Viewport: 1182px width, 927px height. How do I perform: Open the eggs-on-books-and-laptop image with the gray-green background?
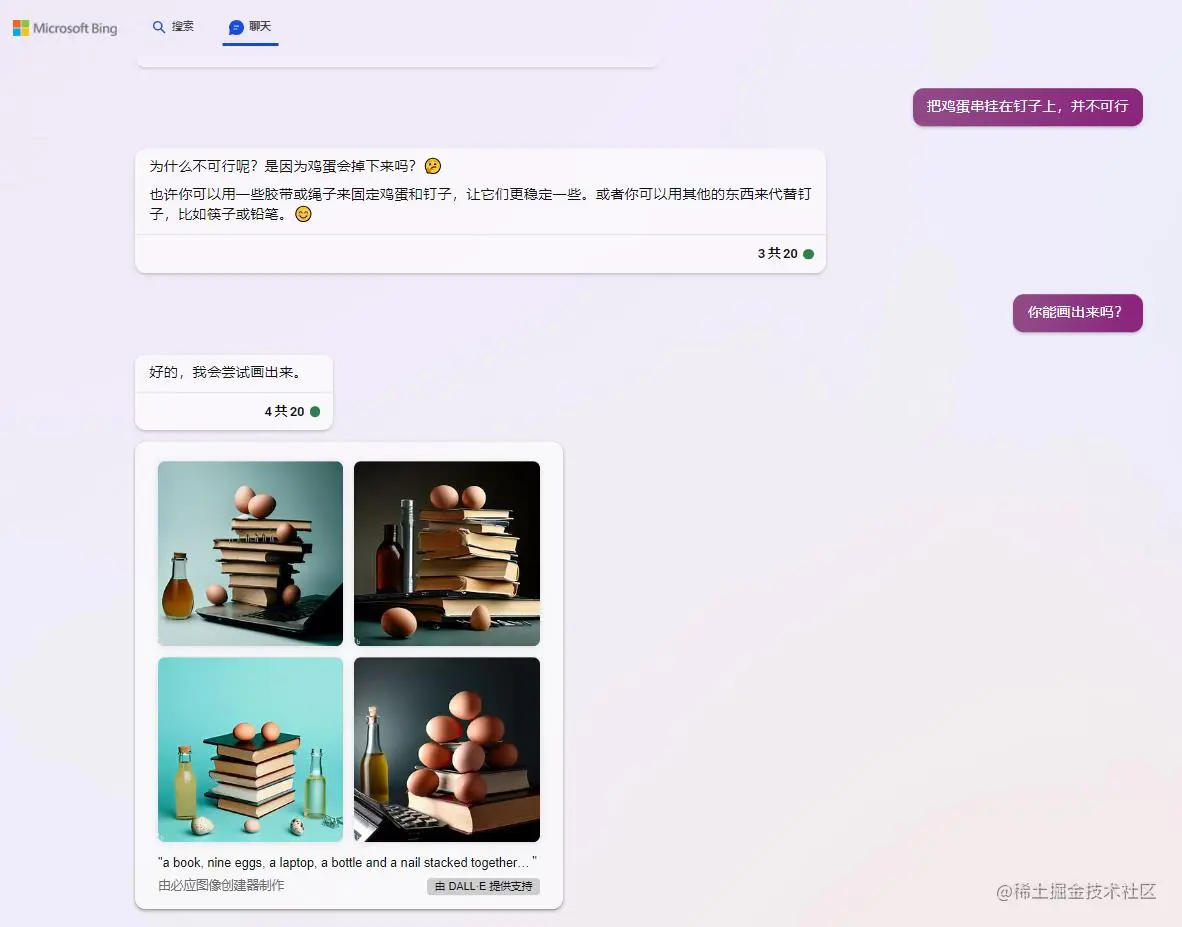(x=250, y=553)
